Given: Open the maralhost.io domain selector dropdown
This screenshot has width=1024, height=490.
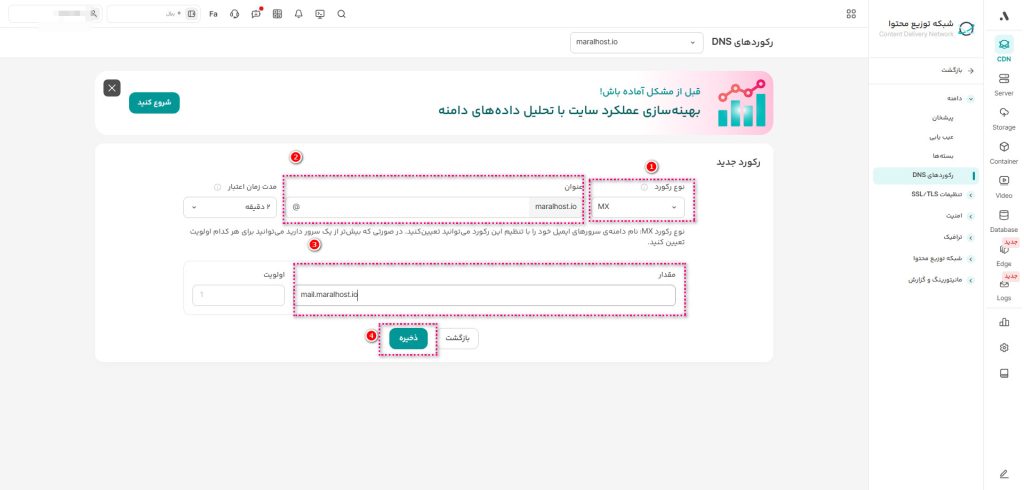Looking at the screenshot, I should (x=636, y=42).
